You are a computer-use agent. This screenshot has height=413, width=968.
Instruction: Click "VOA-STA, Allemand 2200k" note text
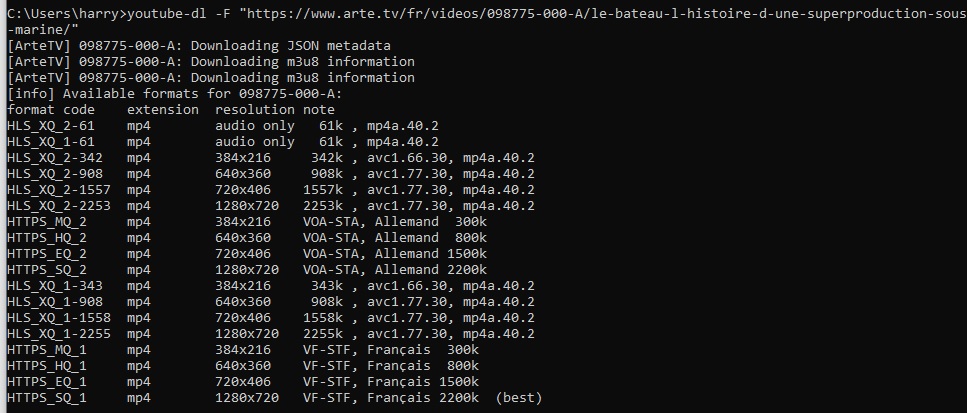pos(395,270)
